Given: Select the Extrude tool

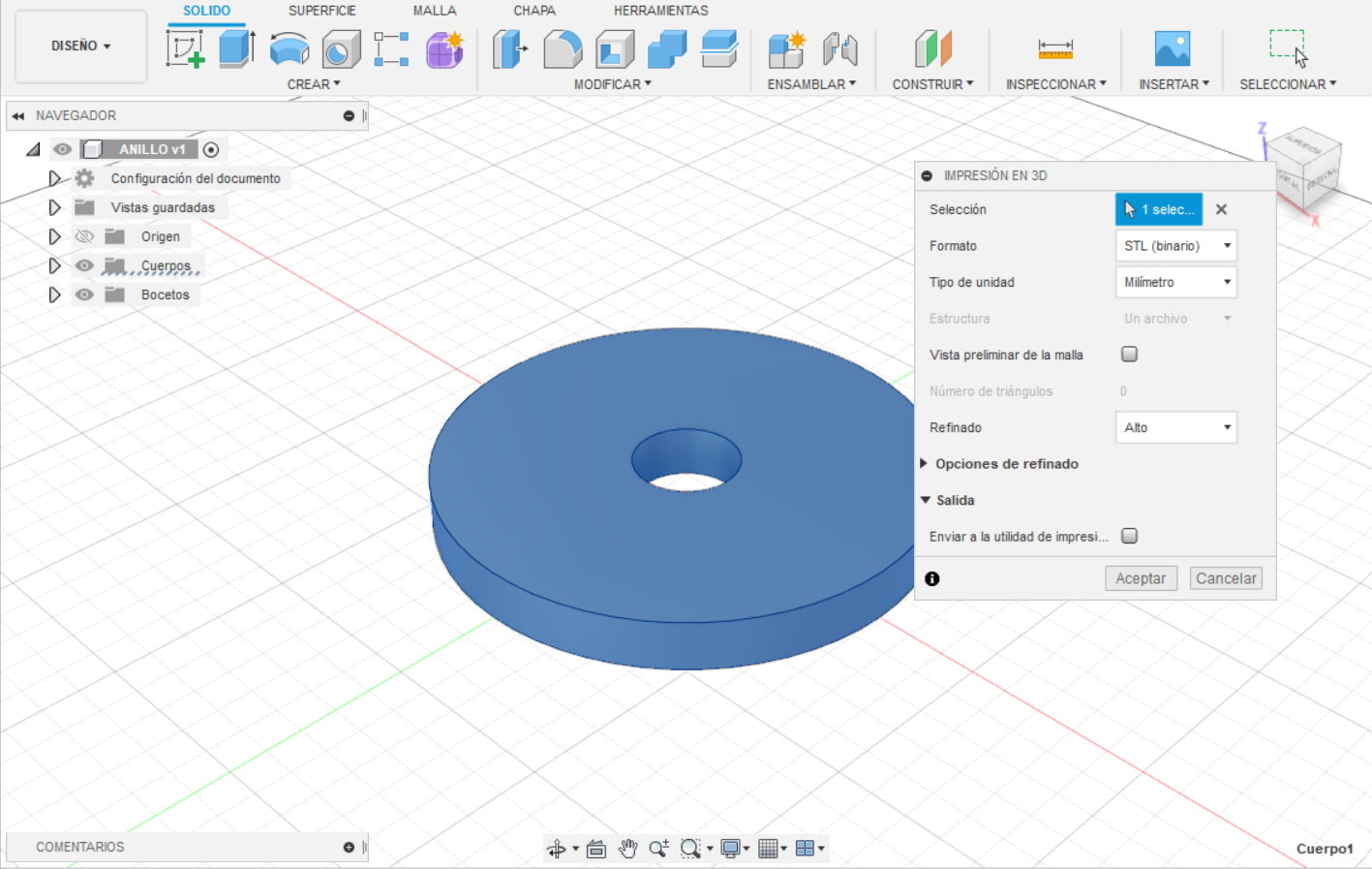Looking at the screenshot, I should tap(236, 48).
